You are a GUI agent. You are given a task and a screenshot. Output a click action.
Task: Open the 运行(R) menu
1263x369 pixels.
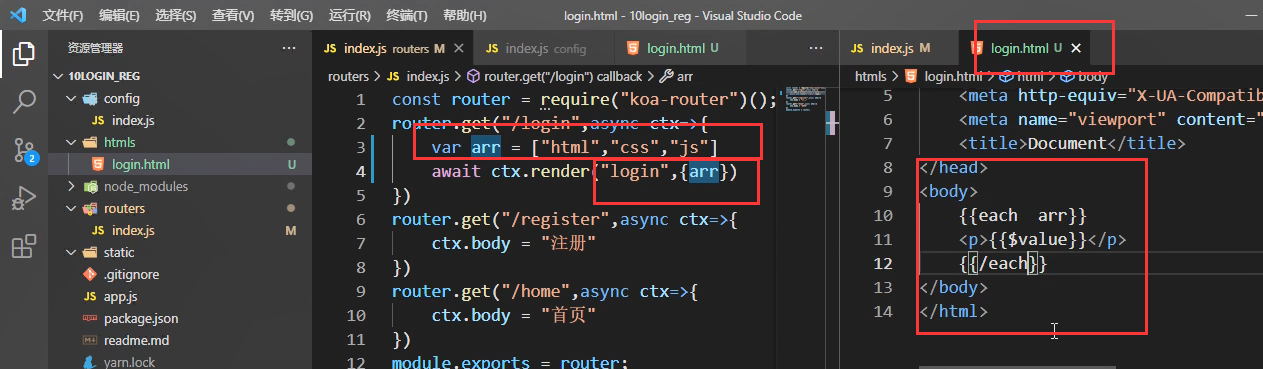(x=350, y=16)
